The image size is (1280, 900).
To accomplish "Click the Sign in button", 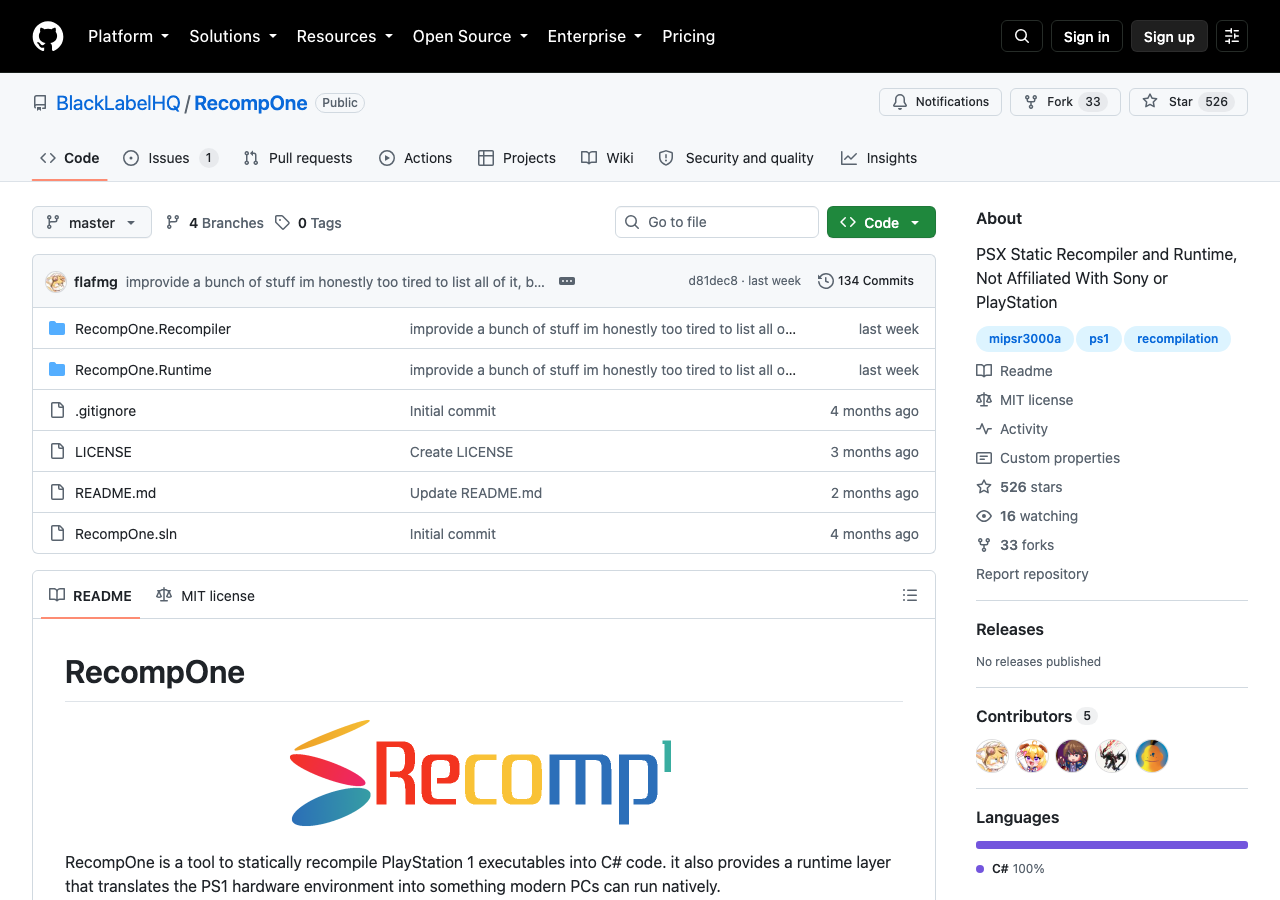I will pyautogui.click(x=1087, y=36).
